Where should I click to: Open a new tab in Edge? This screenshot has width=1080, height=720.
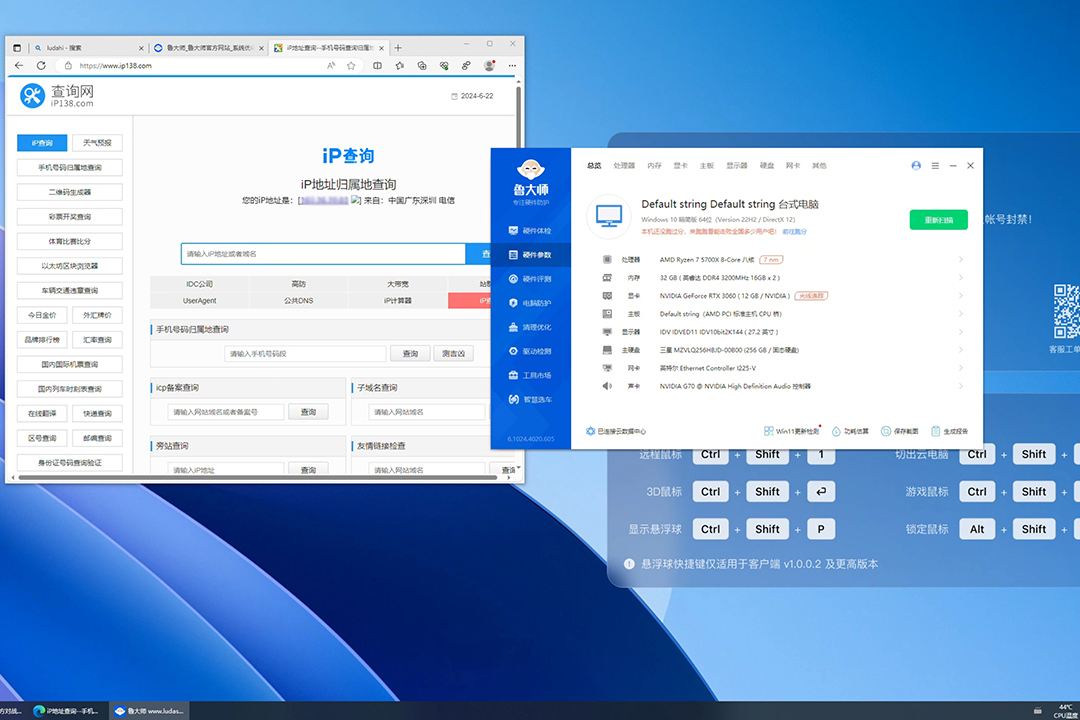coord(398,48)
